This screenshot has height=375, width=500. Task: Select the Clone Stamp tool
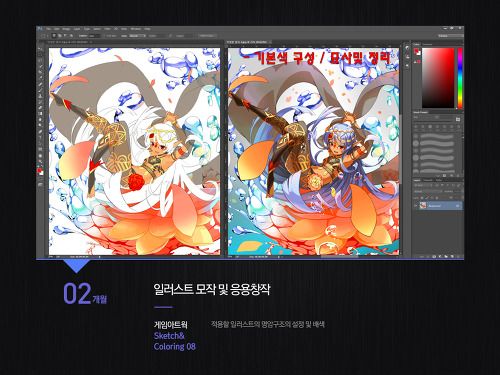(x=40, y=96)
